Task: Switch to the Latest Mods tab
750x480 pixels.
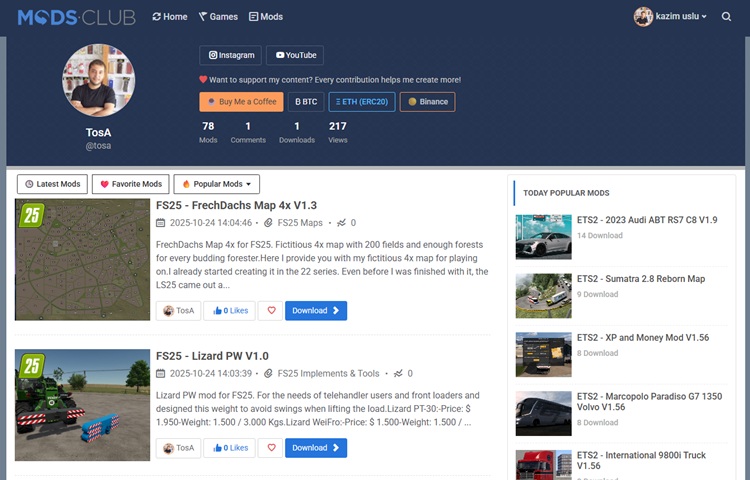Action: pyautogui.click(x=52, y=184)
